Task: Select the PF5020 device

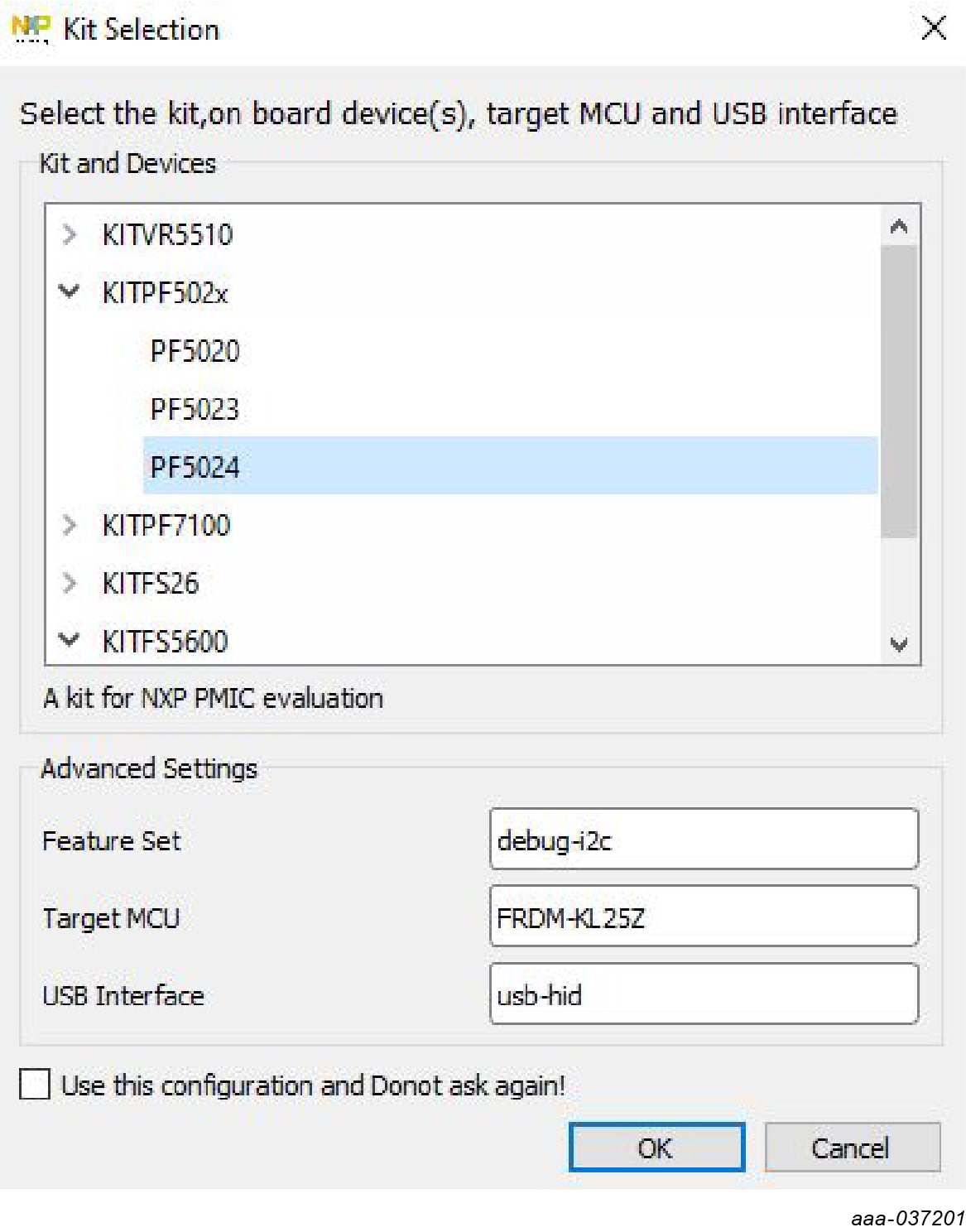Action: (x=195, y=351)
